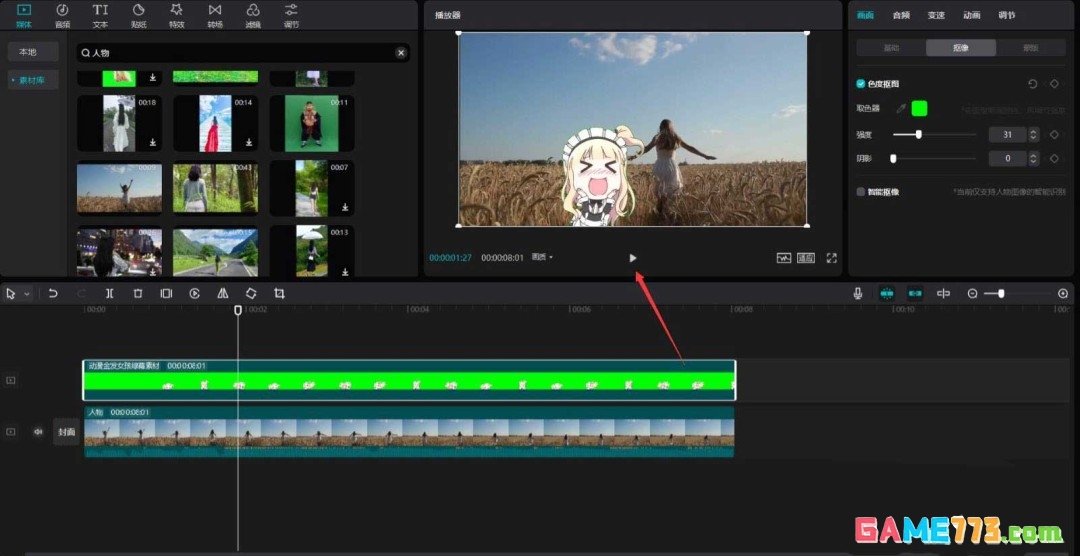The height and width of the screenshot is (556, 1080).
Task: Click the delete (trash) icon in timeline toolbar
Action: [138, 294]
